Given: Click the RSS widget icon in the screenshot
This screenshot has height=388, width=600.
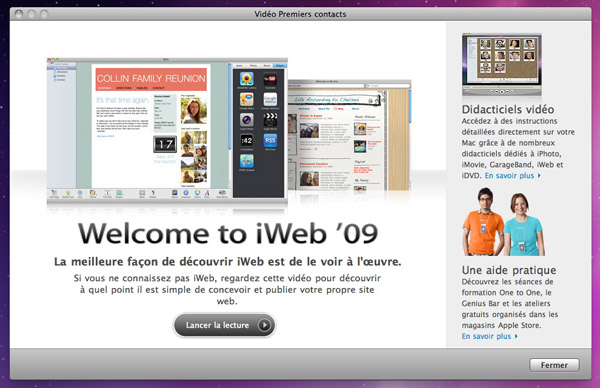Looking at the screenshot, I should point(270,140).
